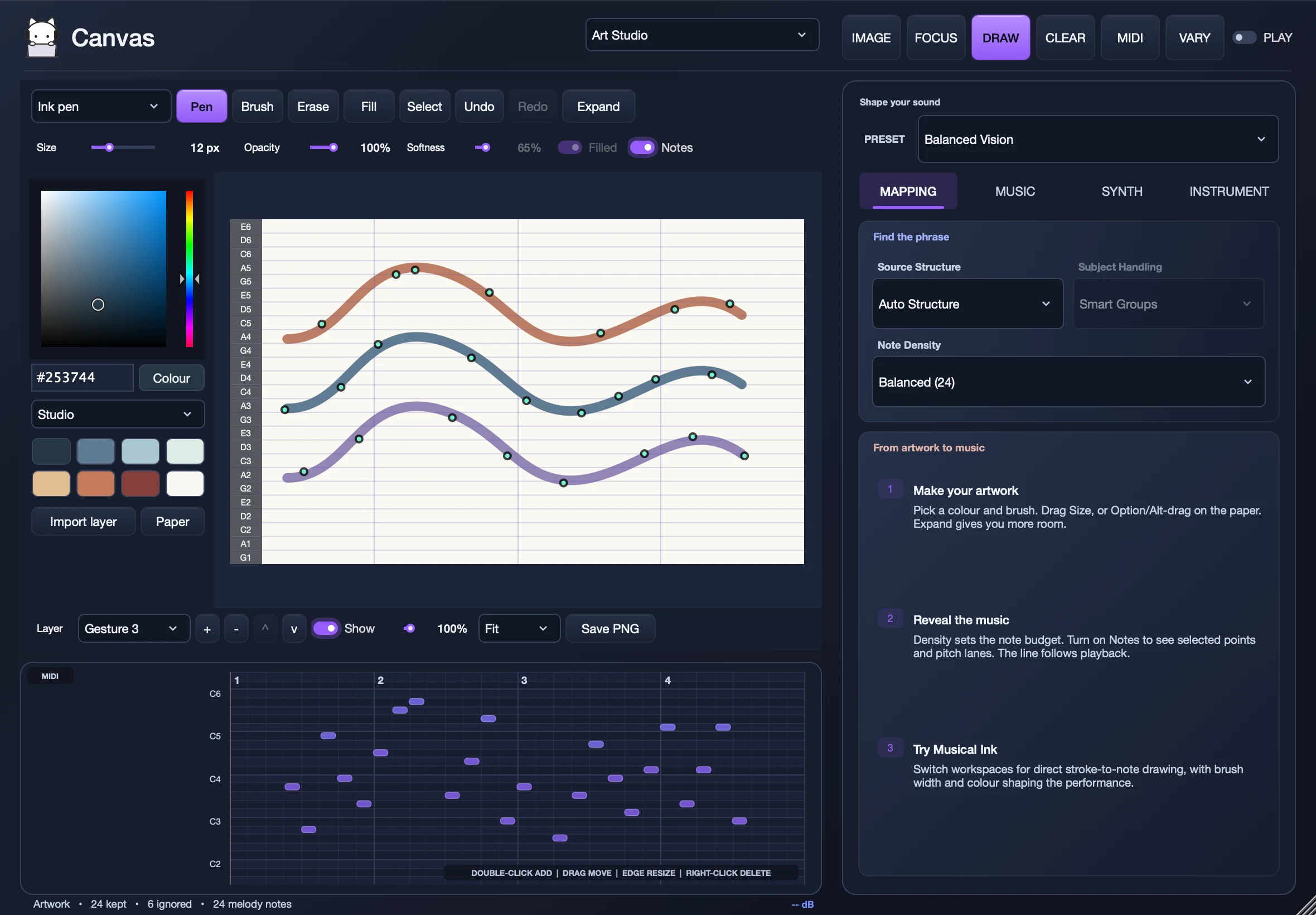Click the VARY button
1316x915 pixels.
pyautogui.click(x=1194, y=38)
